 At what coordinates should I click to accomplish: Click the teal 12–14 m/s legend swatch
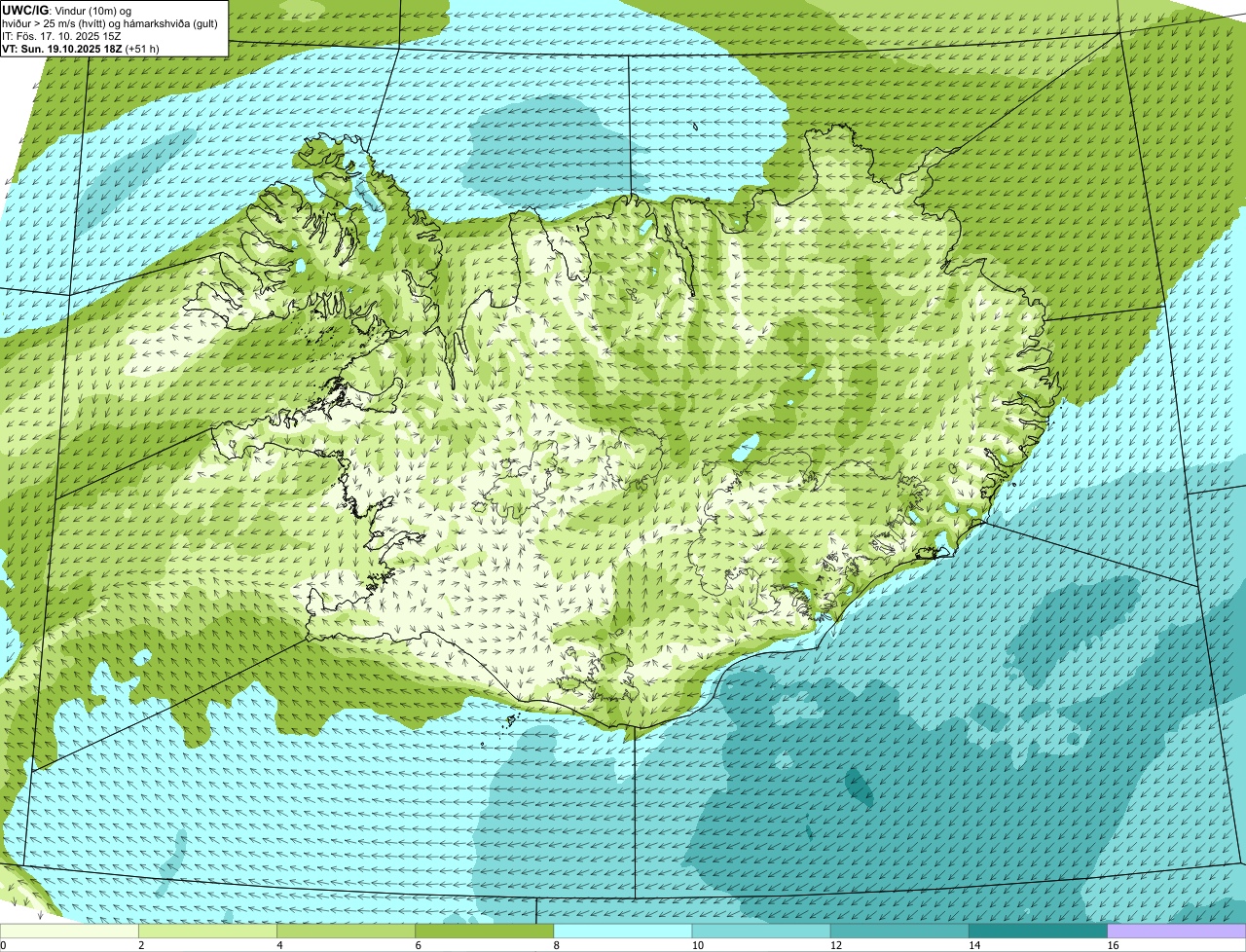899,932
